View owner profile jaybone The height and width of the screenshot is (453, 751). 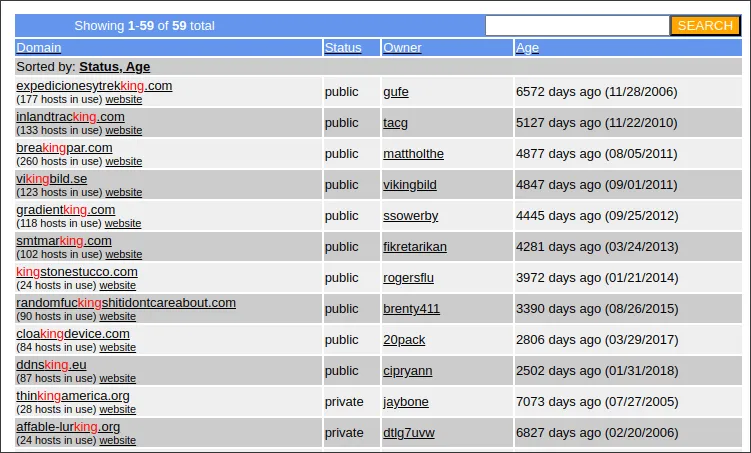click(405, 402)
